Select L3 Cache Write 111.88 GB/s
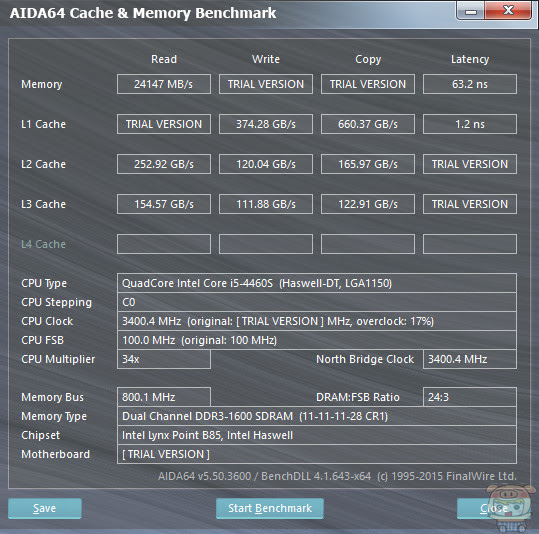 [266, 204]
